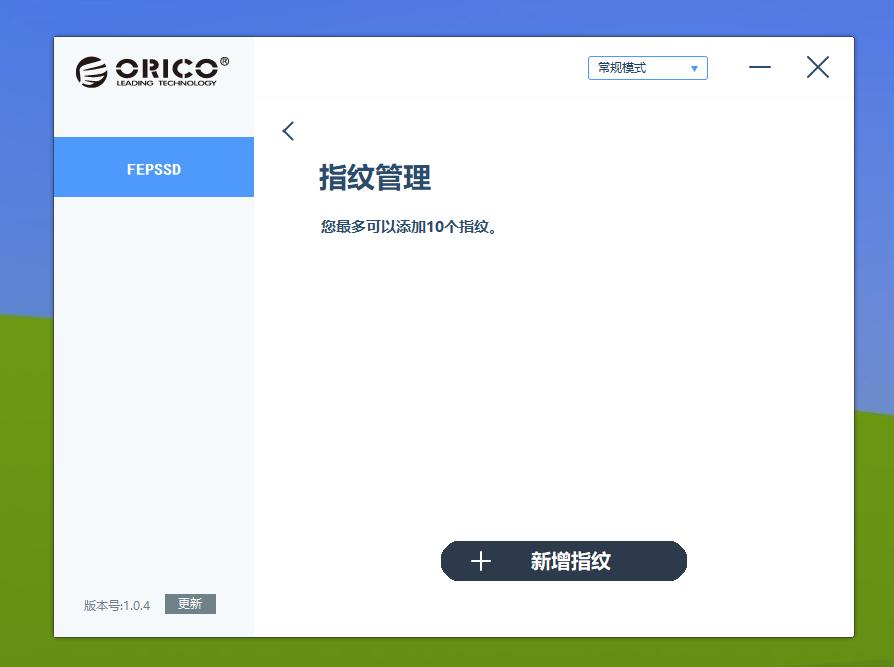Click the back navigation chevron arrow

point(288,131)
